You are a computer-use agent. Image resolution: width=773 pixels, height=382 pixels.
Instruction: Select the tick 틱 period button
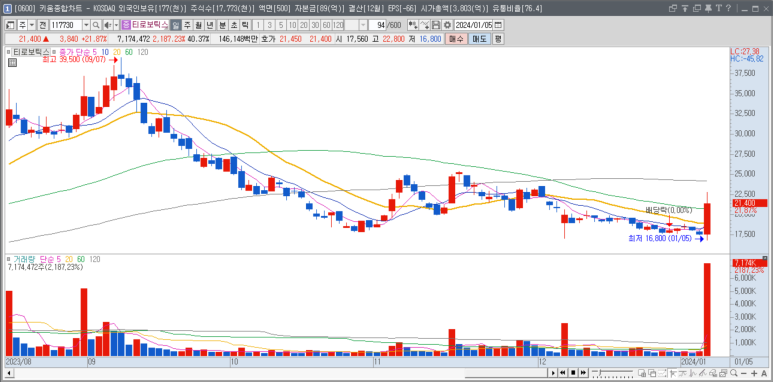245,25
